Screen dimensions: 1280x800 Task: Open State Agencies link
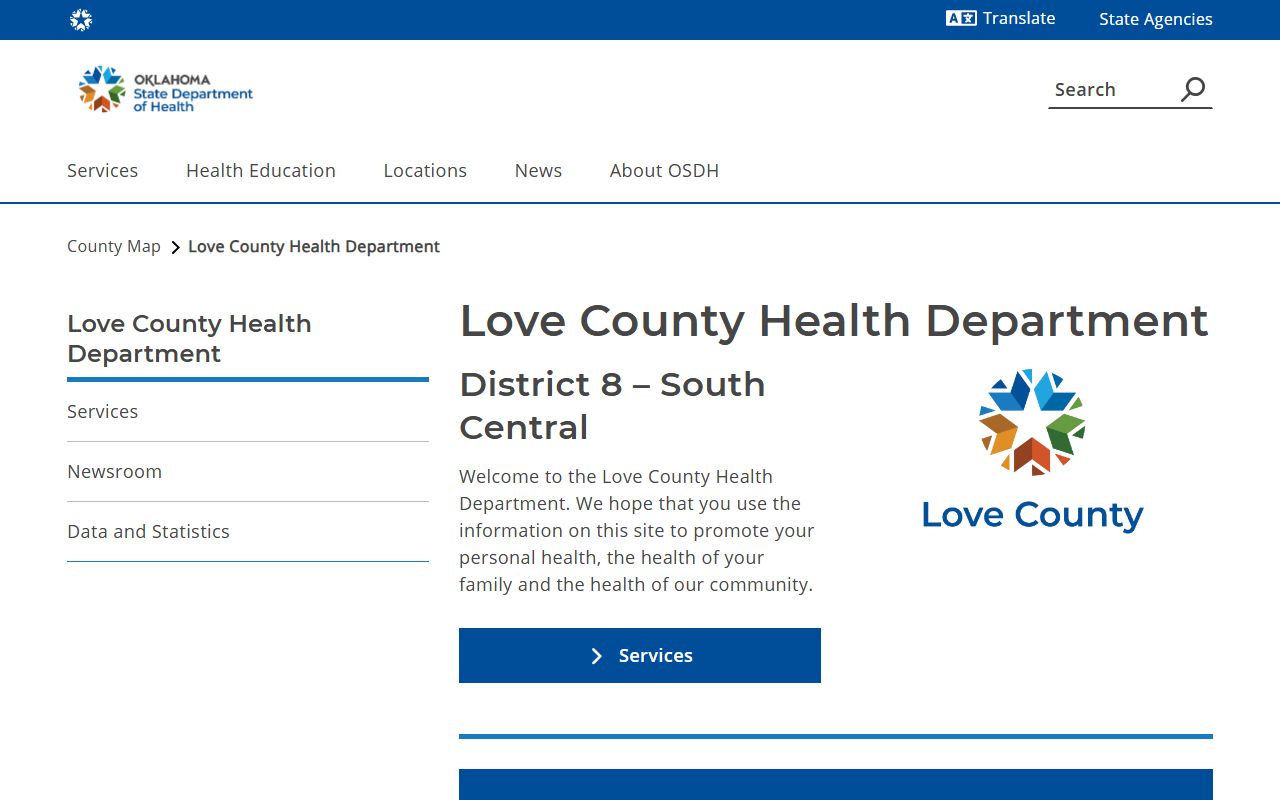click(x=1156, y=19)
